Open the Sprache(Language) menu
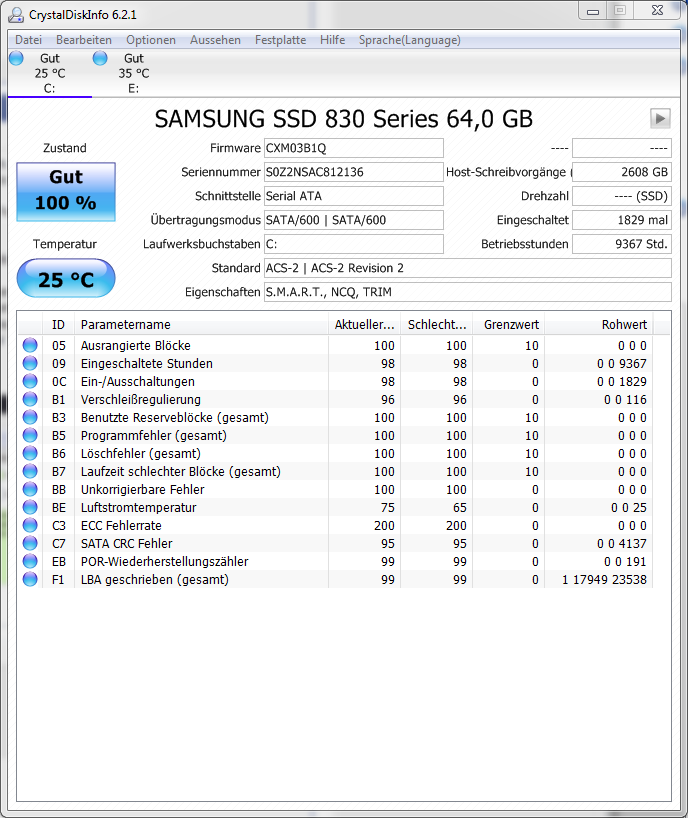The height and width of the screenshot is (818, 688). (409, 40)
